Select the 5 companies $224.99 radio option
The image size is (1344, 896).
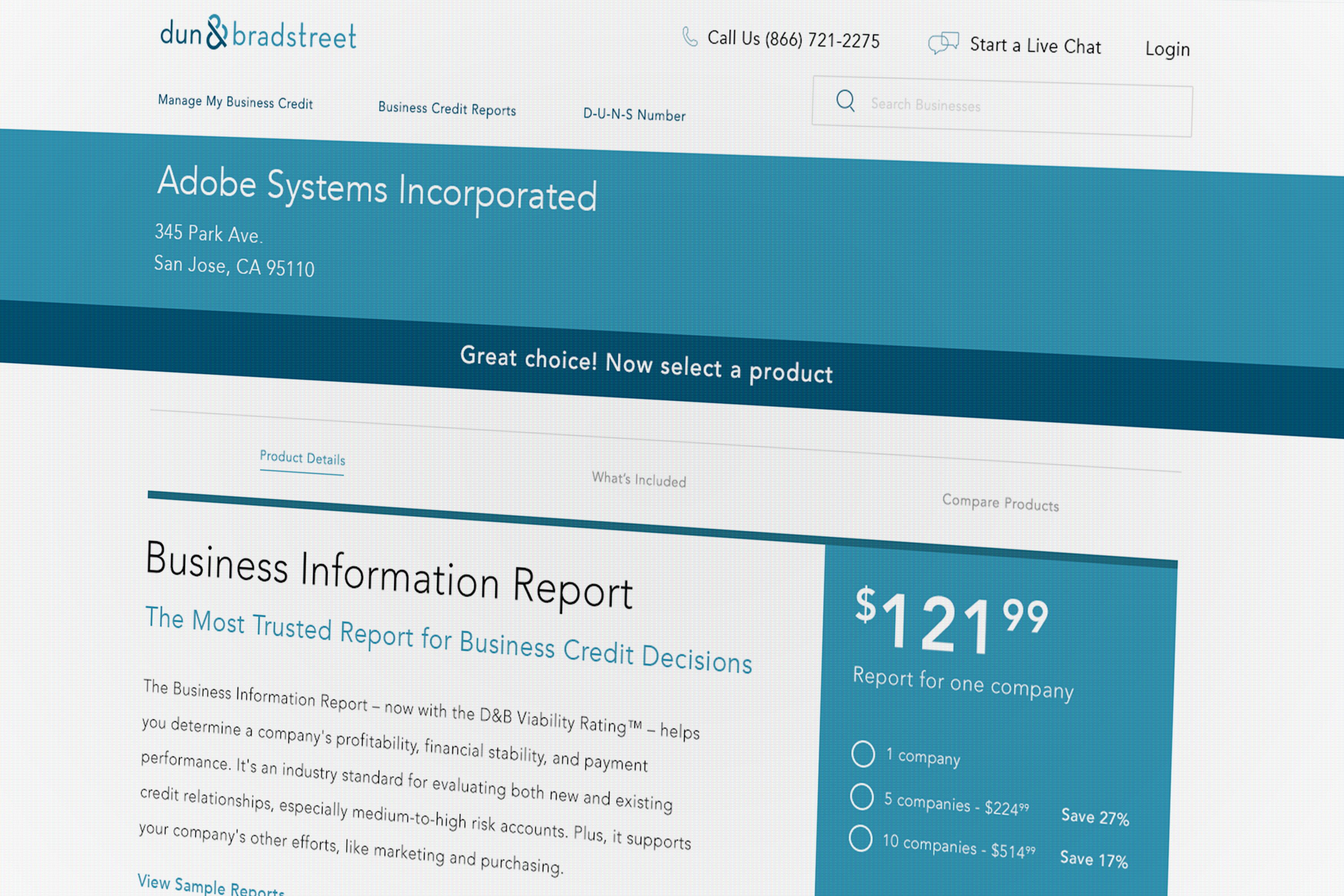tap(862, 797)
